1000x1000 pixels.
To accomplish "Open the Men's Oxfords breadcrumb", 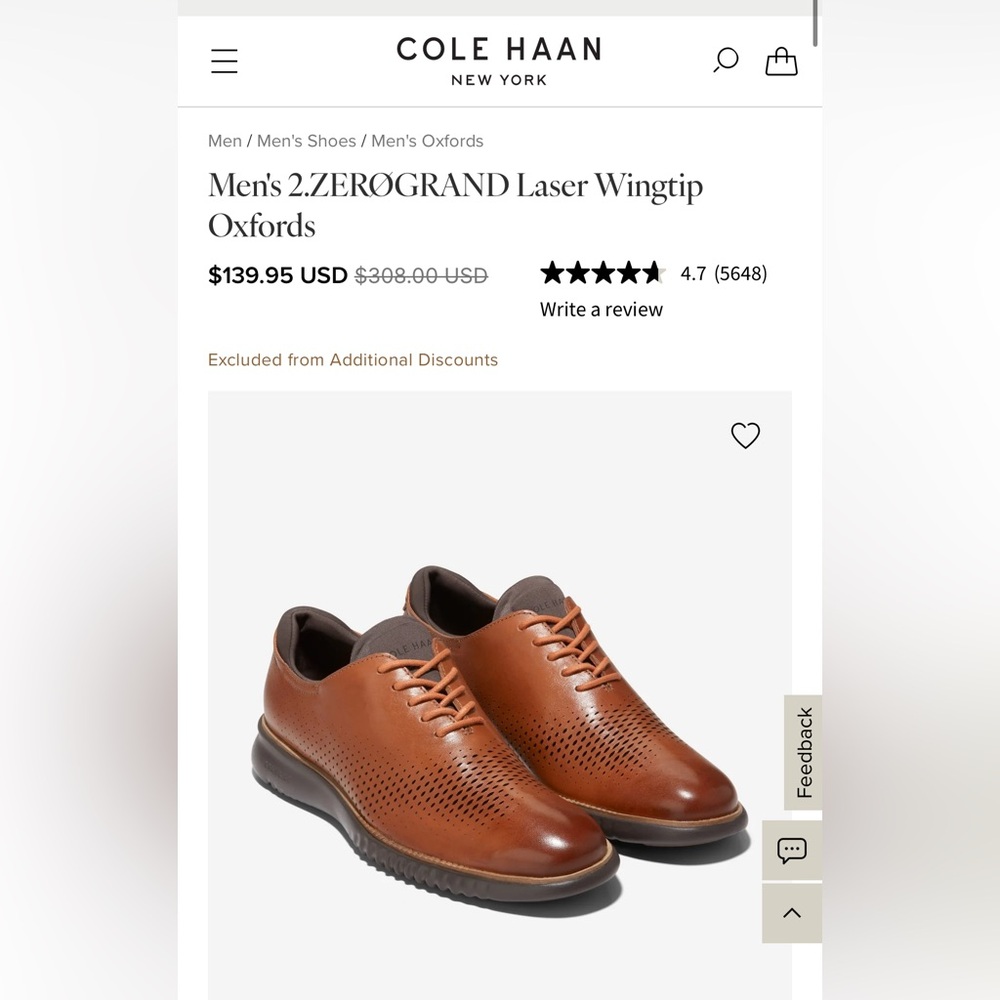I will 425,141.
